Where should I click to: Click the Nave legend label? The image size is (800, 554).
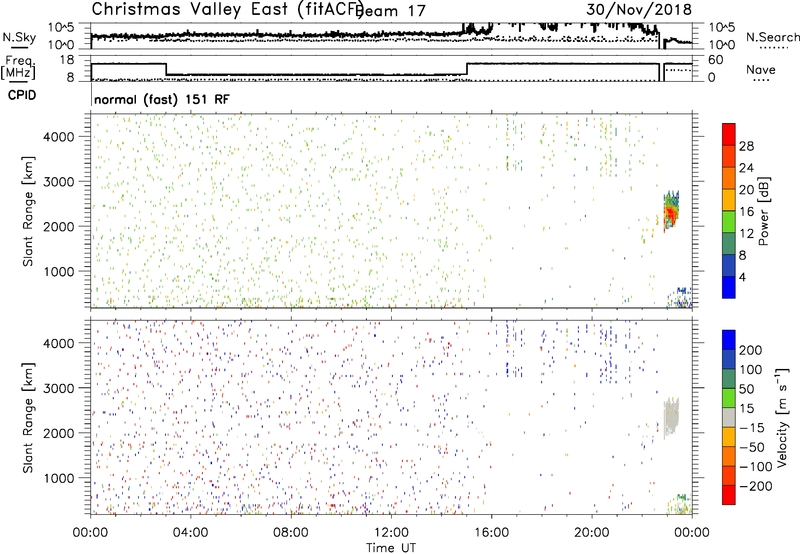click(761, 70)
